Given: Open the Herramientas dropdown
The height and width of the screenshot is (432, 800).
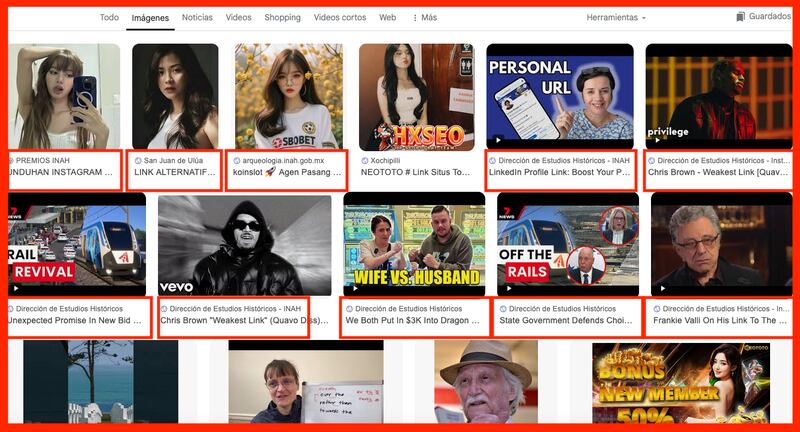Looking at the screenshot, I should pos(616,17).
